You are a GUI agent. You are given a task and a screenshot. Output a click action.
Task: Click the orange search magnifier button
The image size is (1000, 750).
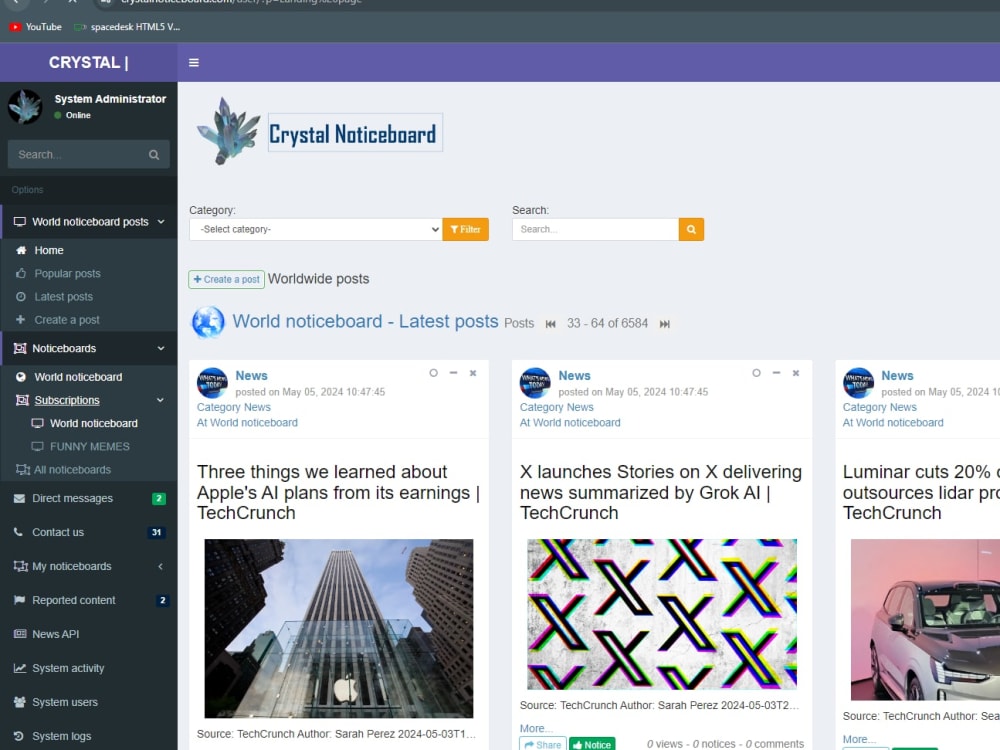[691, 230]
